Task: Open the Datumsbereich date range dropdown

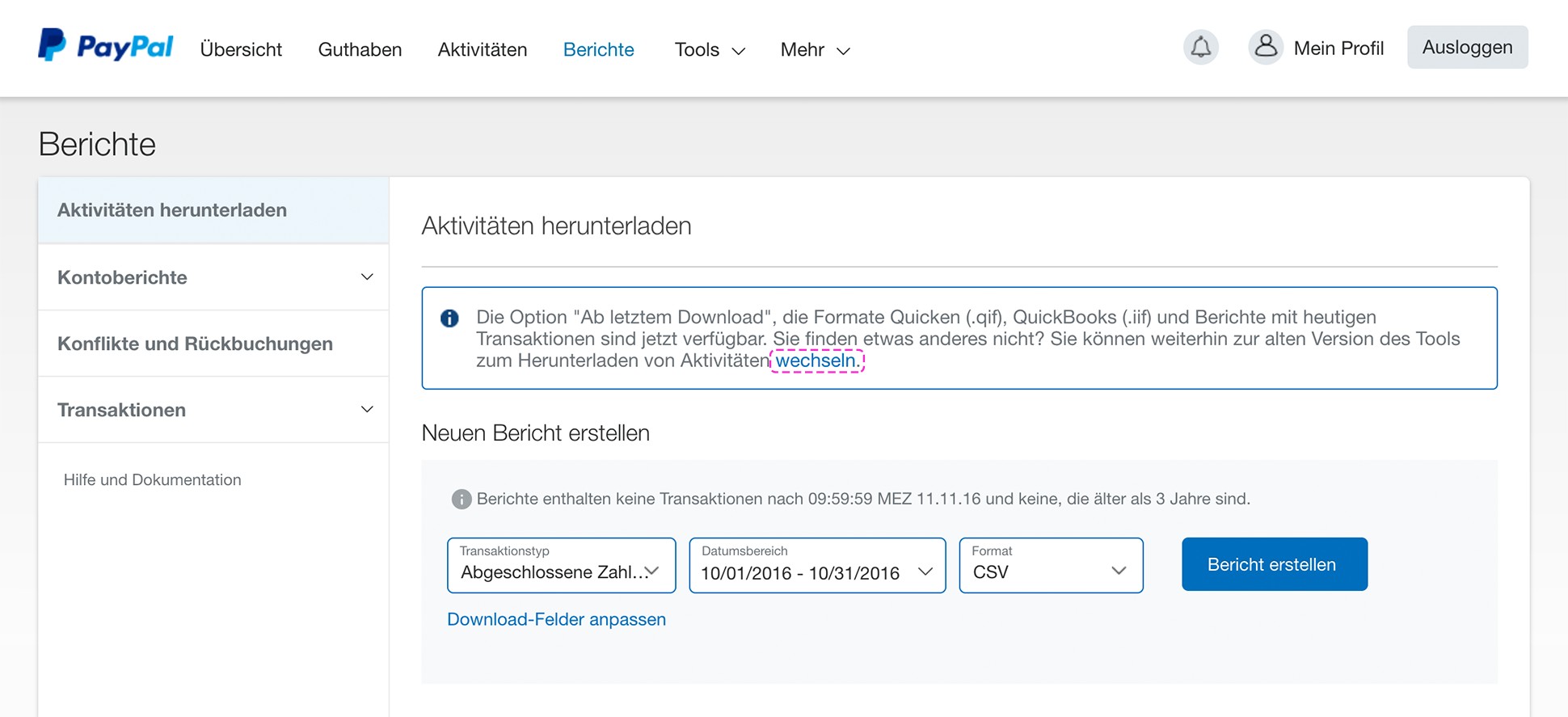Action: [816, 566]
